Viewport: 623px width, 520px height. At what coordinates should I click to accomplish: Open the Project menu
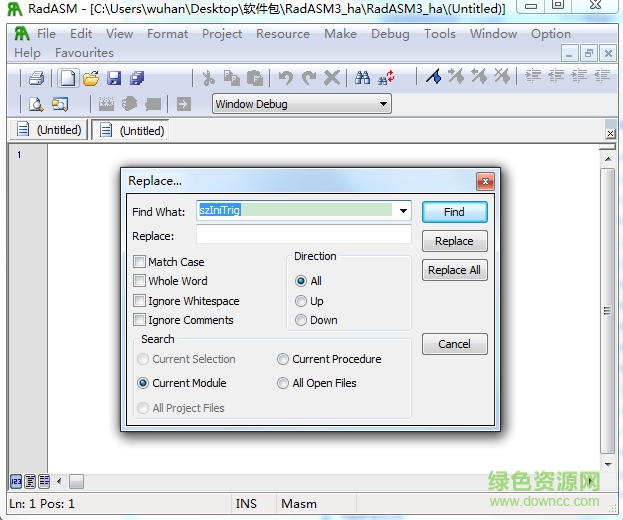tap(222, 34)
